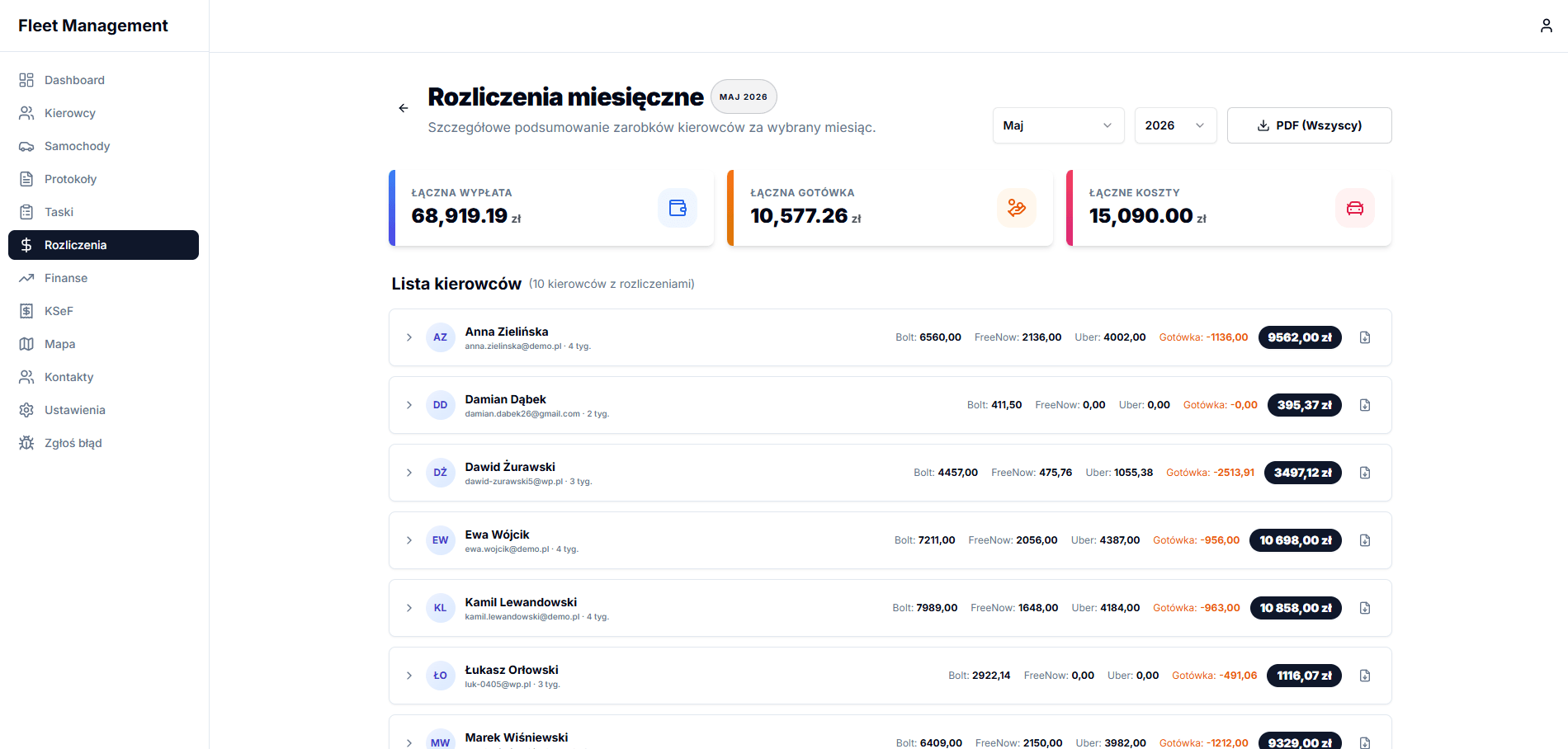
Task: Expand Anna Zielińska's row
Action: coord(409,337)
